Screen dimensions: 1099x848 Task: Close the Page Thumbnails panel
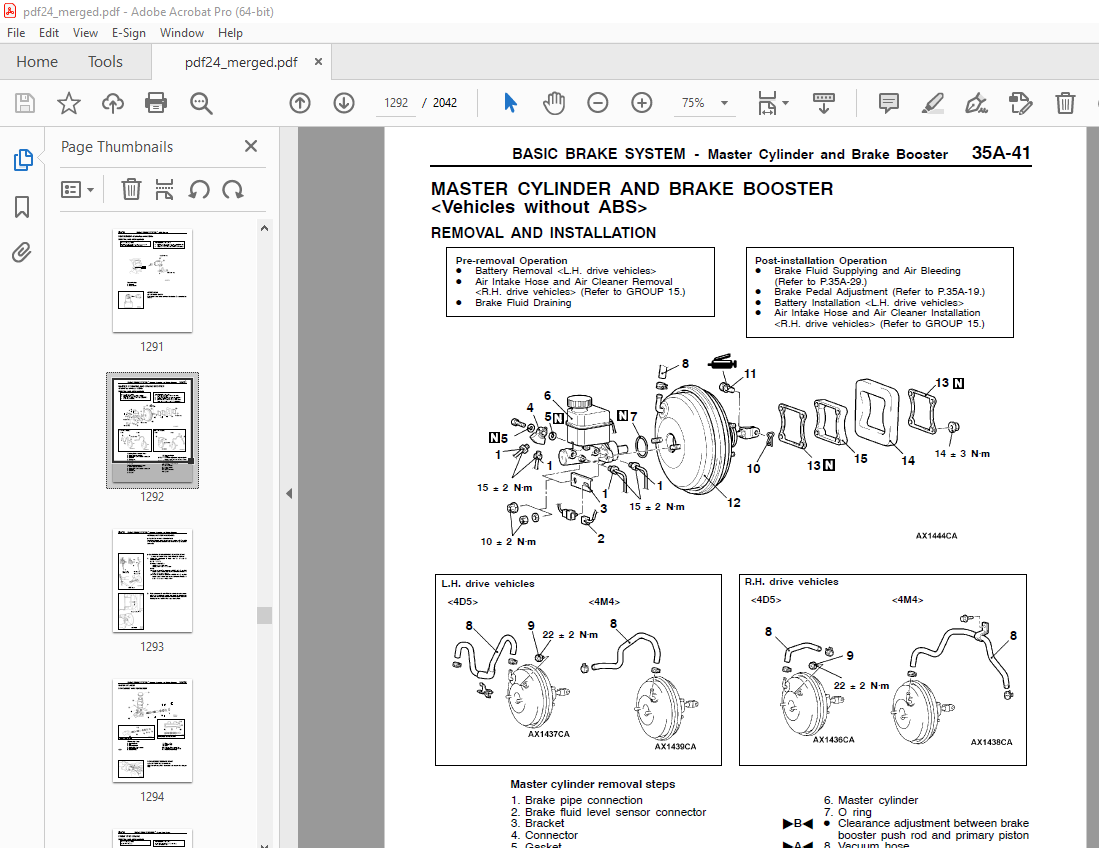251,146
